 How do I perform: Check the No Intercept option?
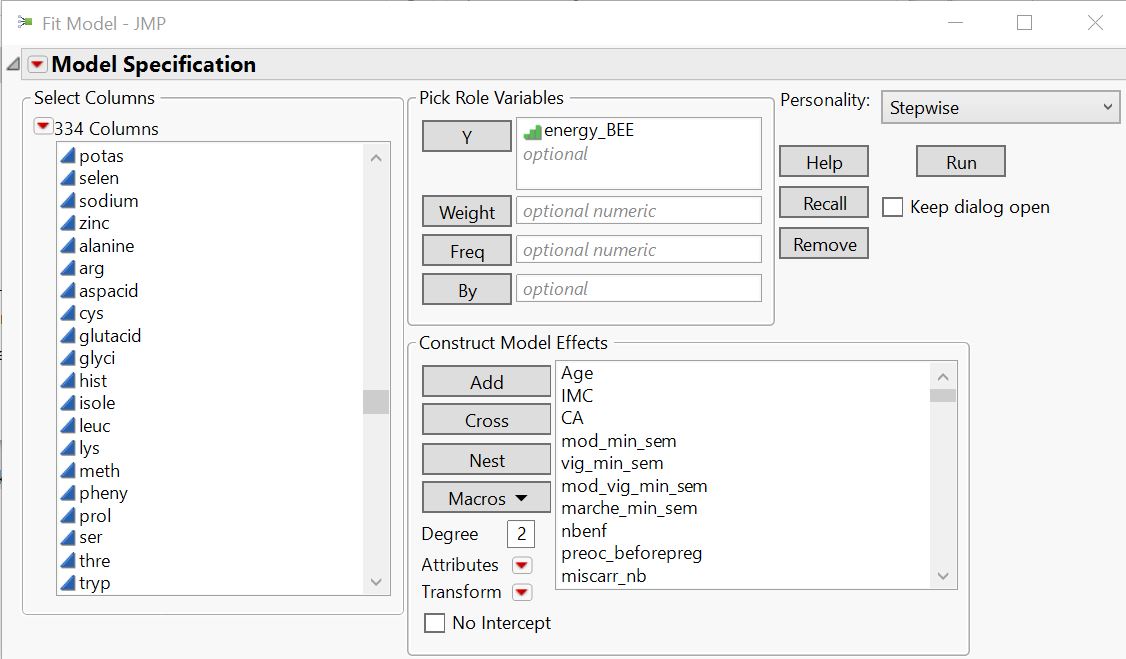pos(435,622)
